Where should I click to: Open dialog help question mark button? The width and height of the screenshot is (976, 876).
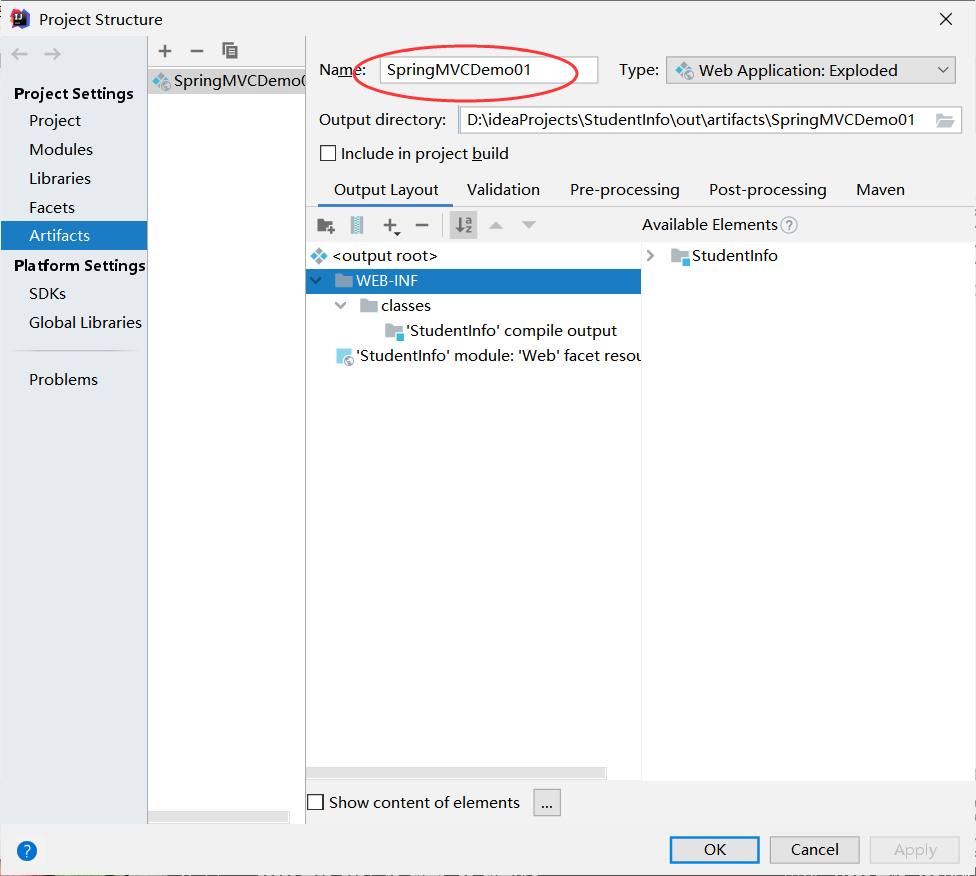click(27, 850)
